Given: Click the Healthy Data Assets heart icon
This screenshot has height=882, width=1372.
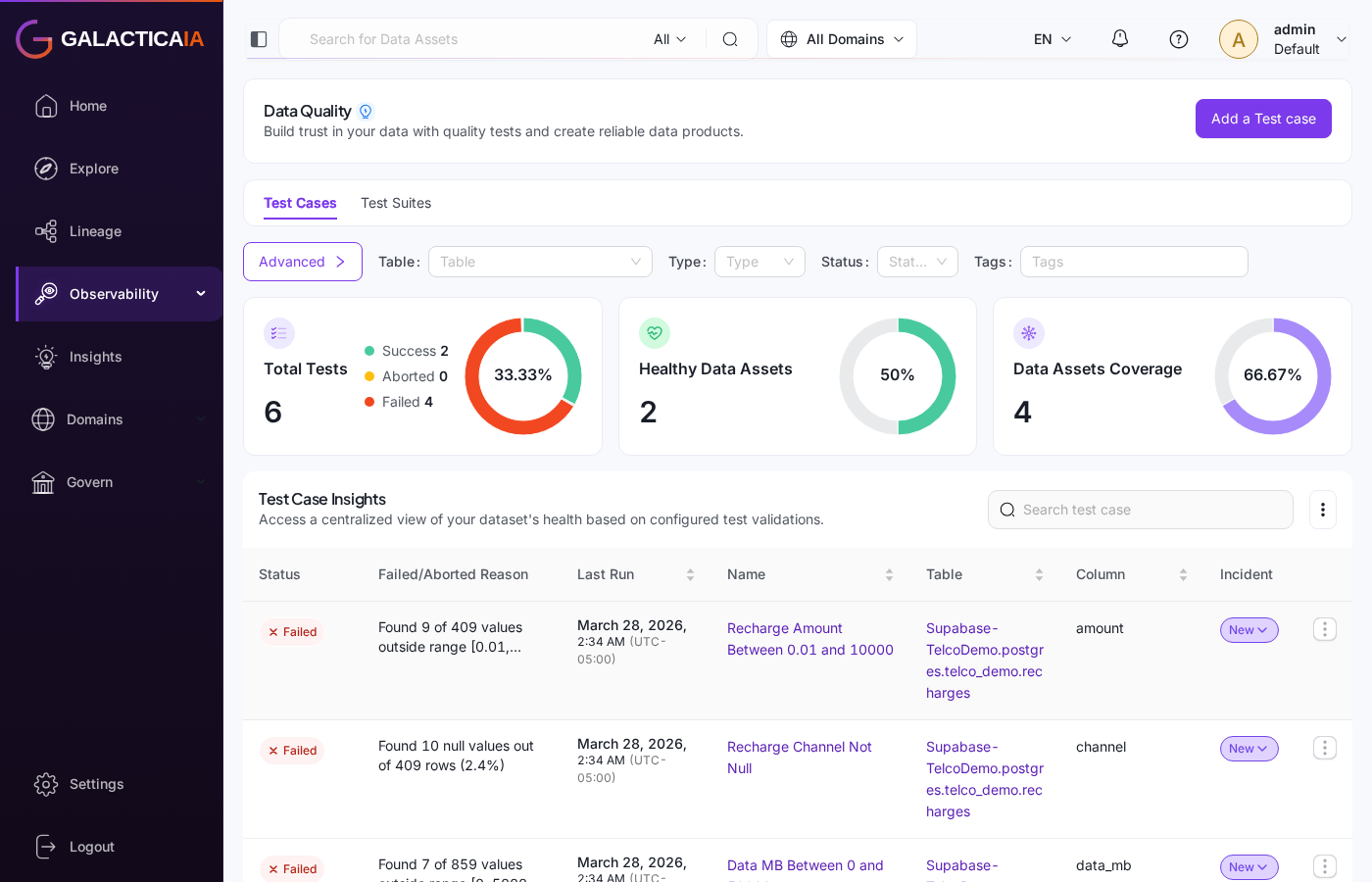Looking at the screenshot, I should pos(655,333).
